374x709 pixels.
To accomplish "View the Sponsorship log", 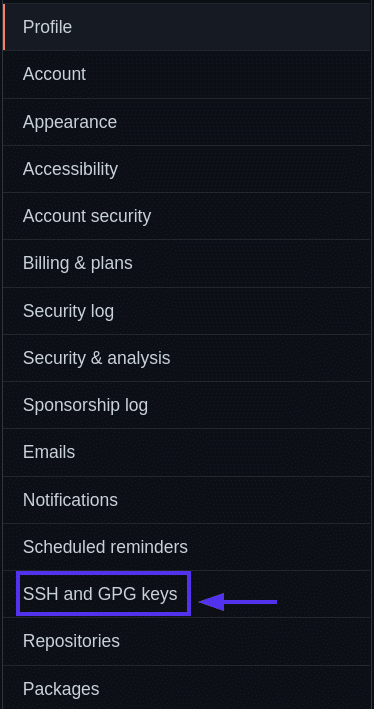I will pos(186,405).
